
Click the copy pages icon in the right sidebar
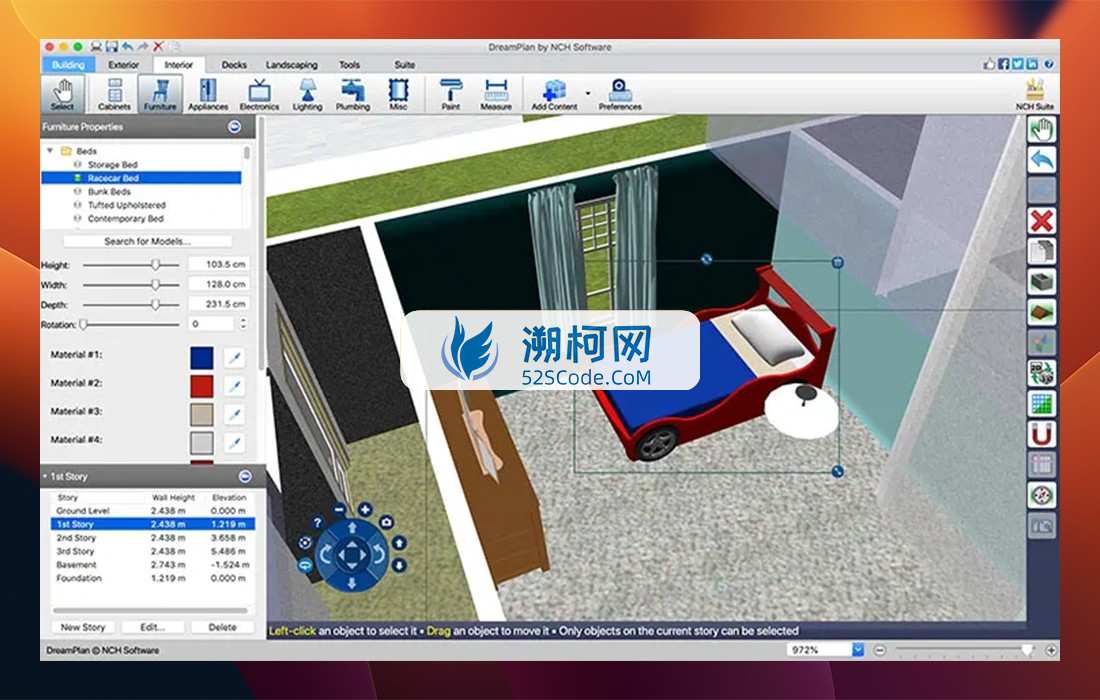point(1042,251)
